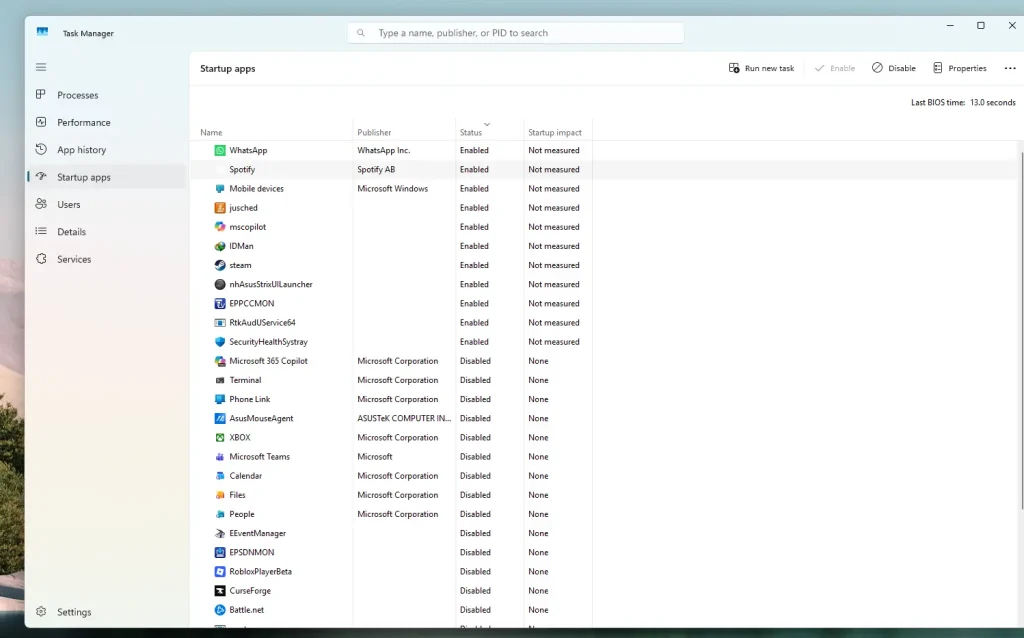
Task: Click Run new task button
Action: (x=761, y=68)
